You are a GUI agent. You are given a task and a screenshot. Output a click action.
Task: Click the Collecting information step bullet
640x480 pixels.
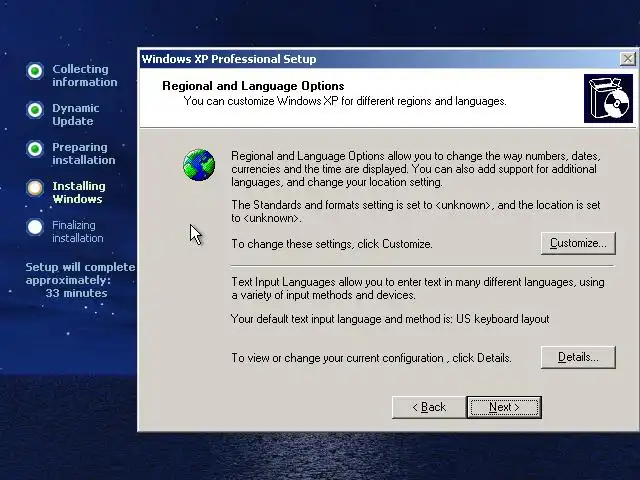[x=35, y=71]
